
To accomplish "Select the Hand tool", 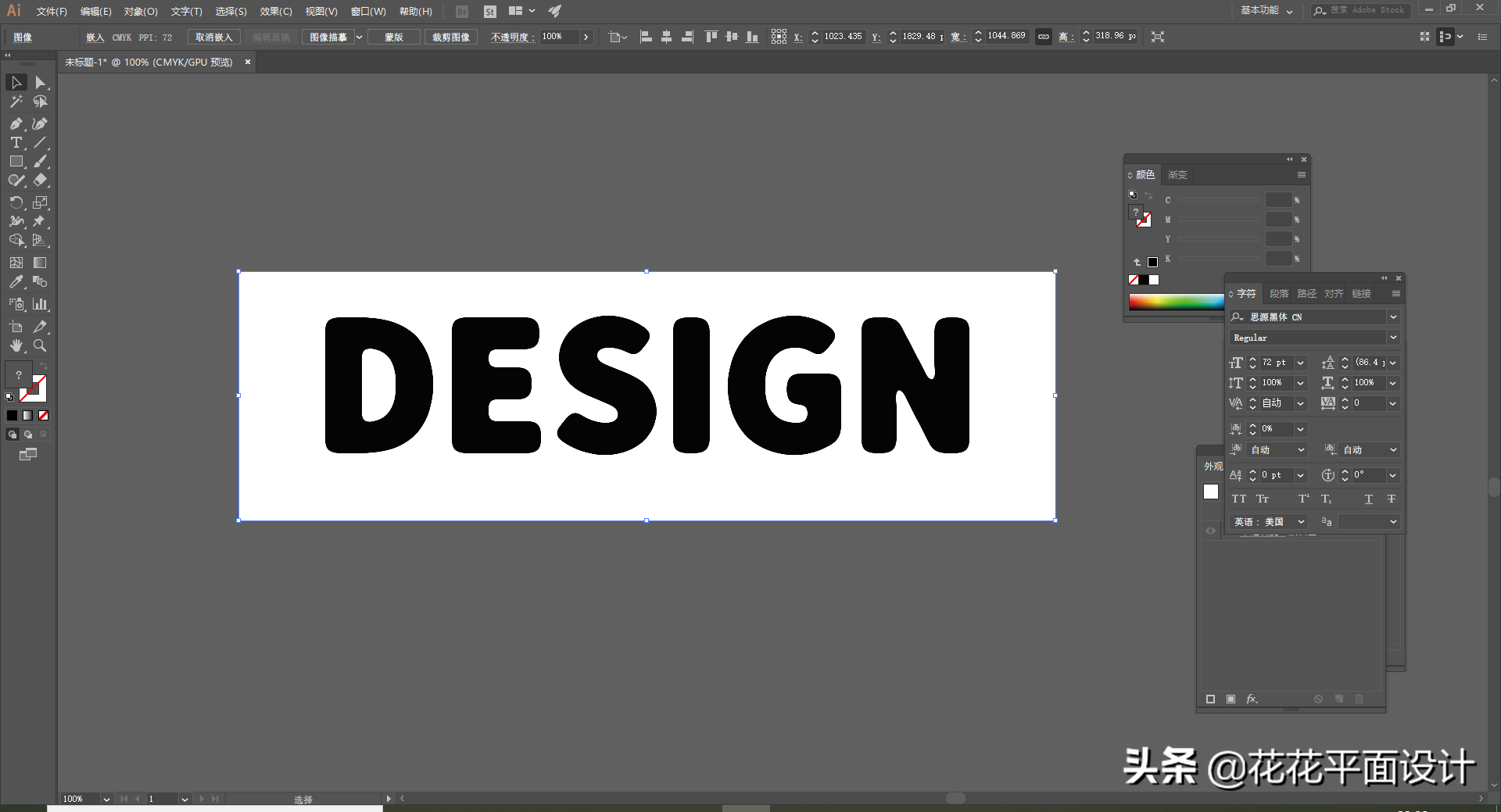I will click(16, 345).
